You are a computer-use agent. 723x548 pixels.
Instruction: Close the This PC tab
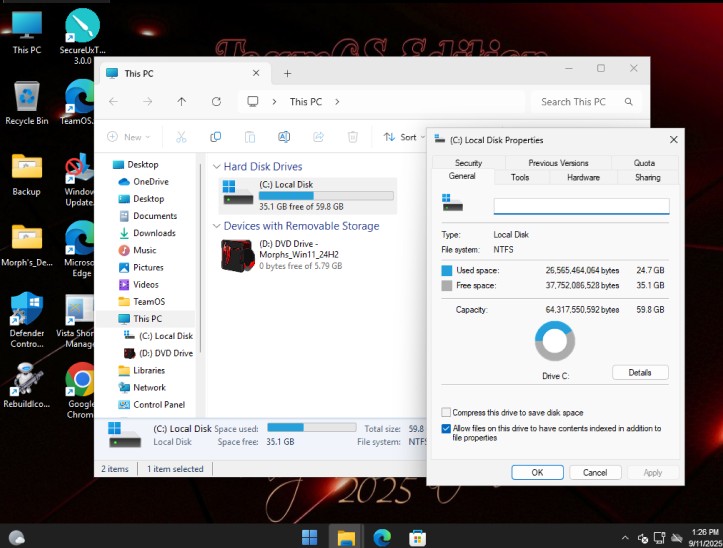point(256,73)
